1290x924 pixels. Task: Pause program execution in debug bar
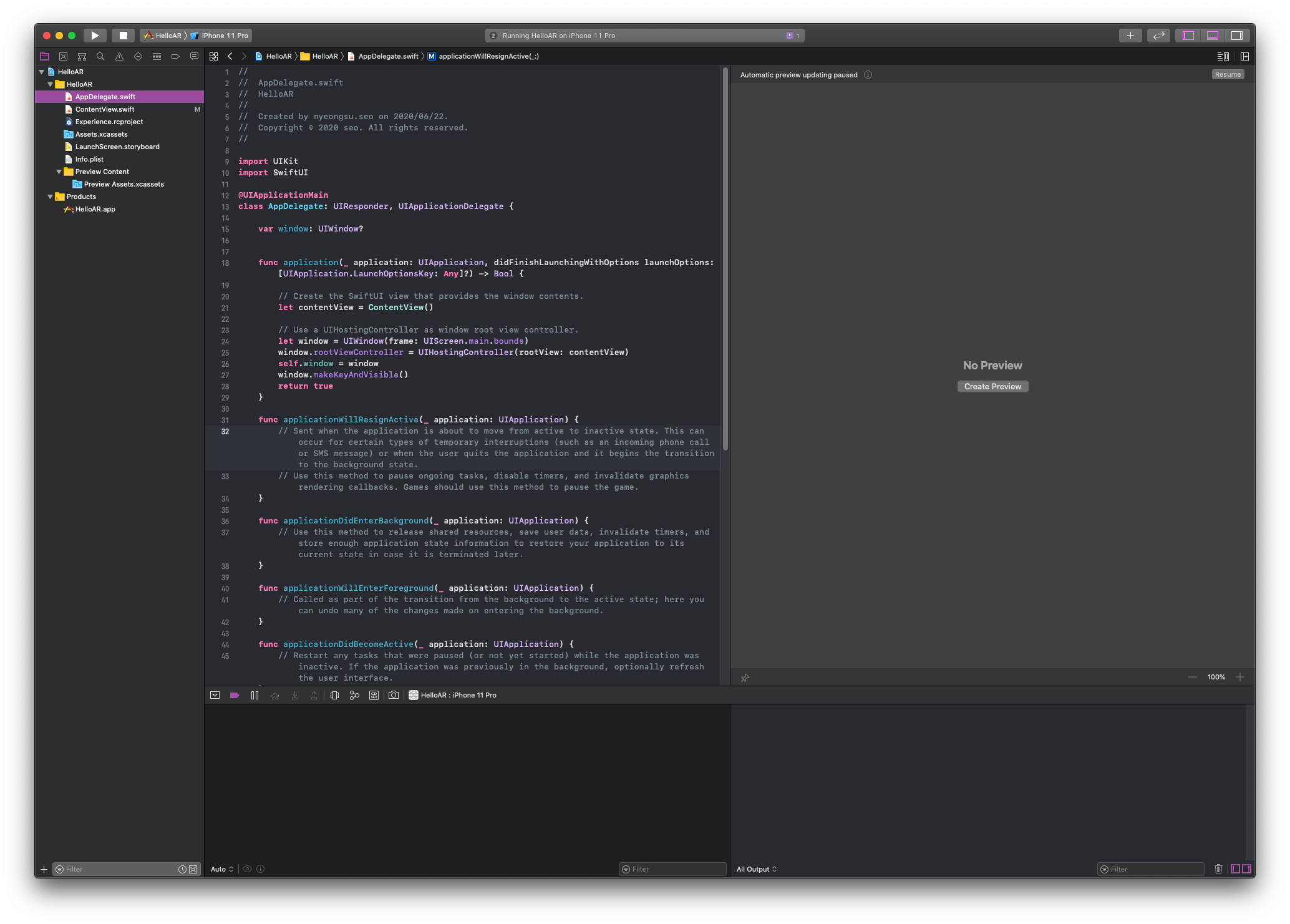point(255,695)
